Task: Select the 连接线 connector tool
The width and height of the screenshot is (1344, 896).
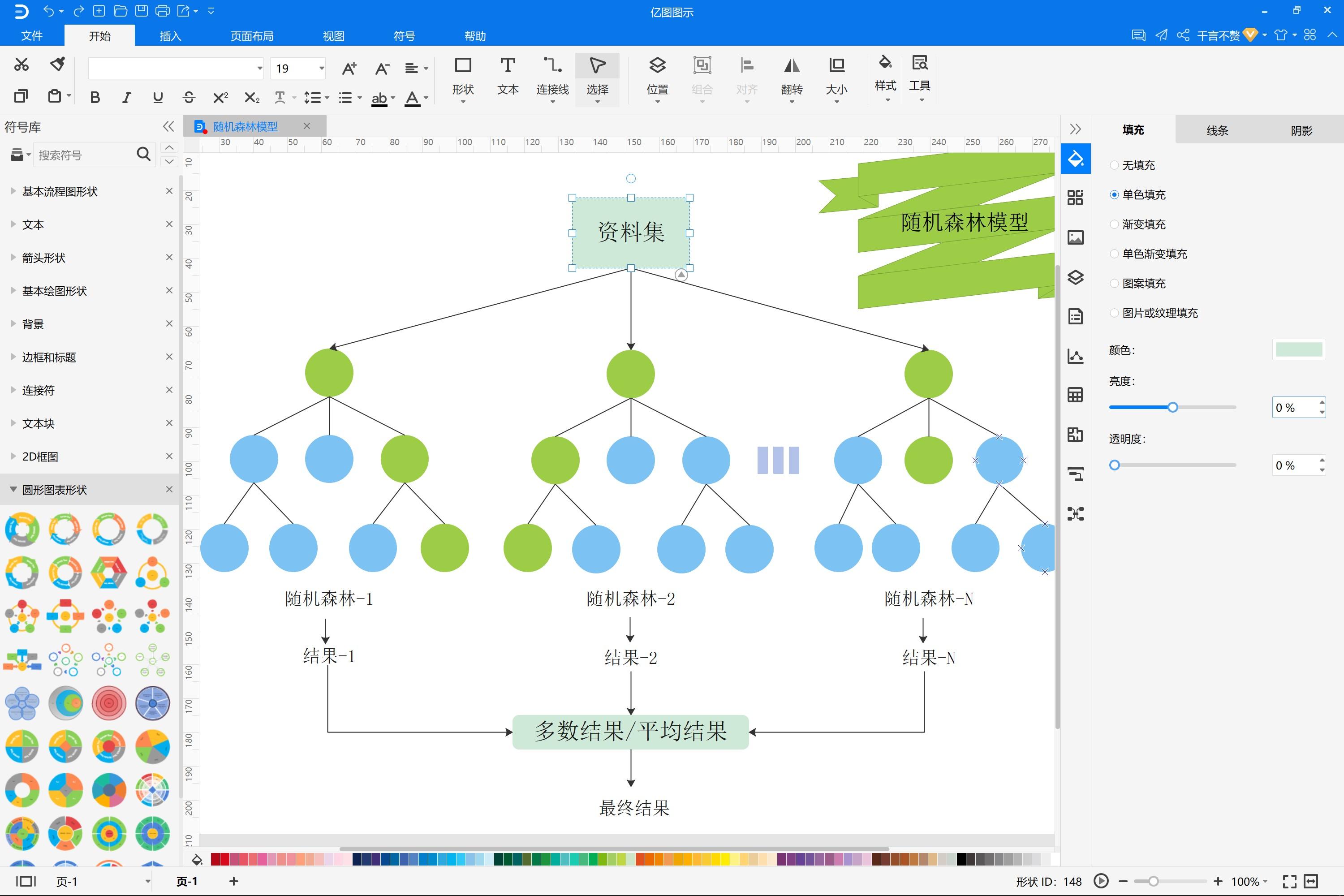Action: pyautogui.click(x=551, y=77)
